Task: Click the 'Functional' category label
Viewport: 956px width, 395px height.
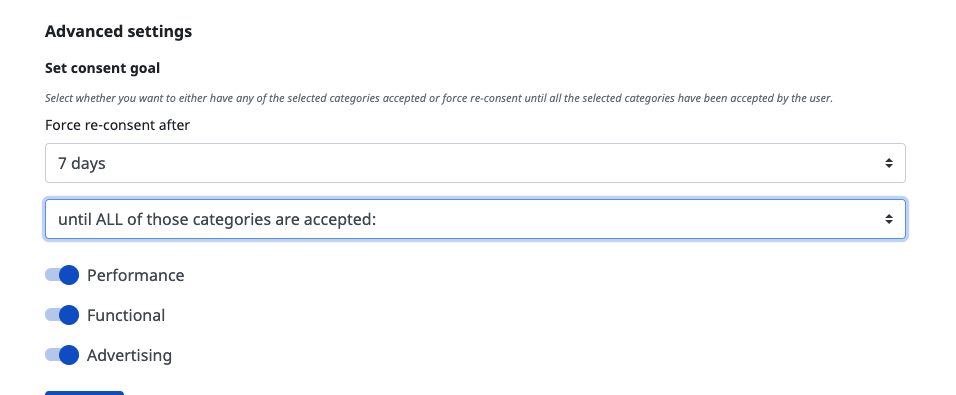Action: pyautogui.click(x=126, y=315)
